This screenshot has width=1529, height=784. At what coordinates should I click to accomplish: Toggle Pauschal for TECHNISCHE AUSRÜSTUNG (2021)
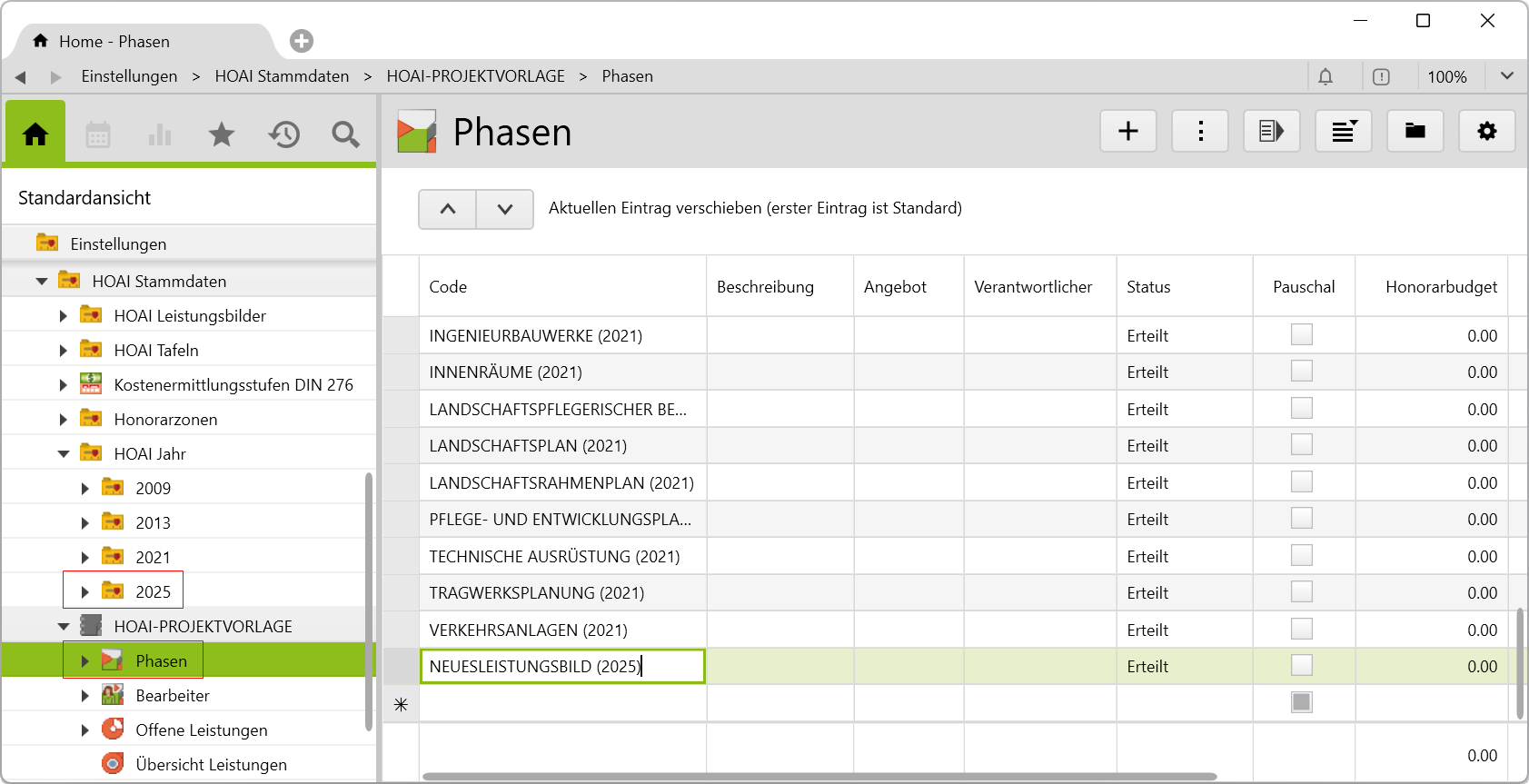point(1302,555)
